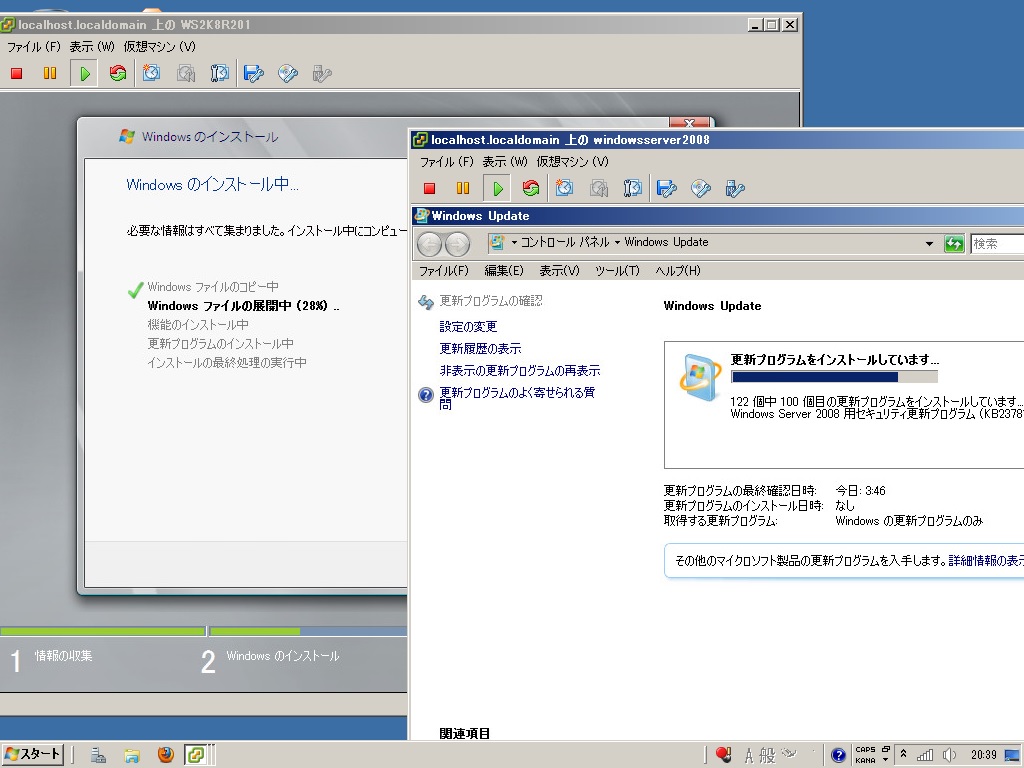Click the vSphere client taskbar button
1024x768 pixels.
coord(196,755)
